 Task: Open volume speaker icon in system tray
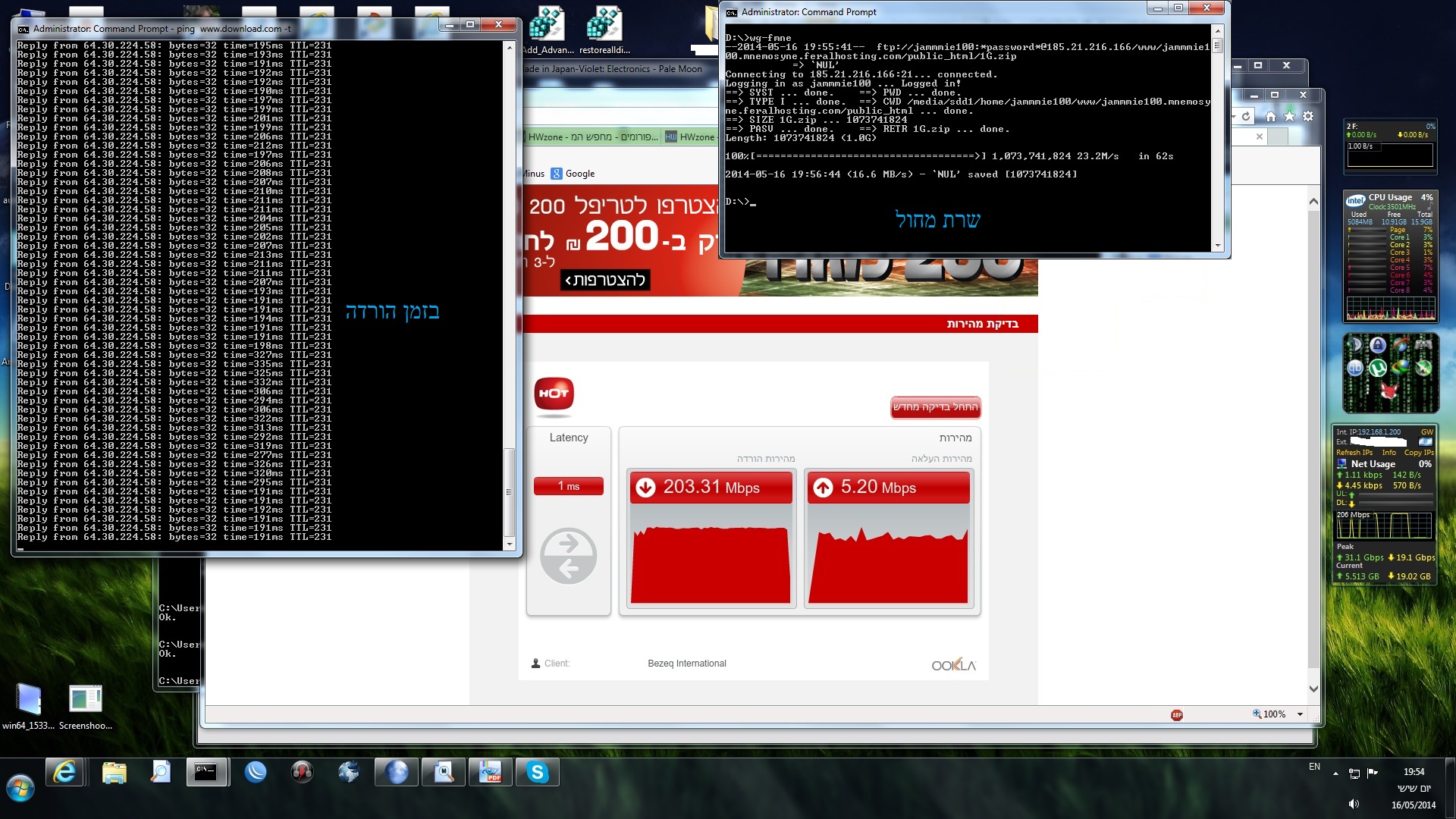[1354, 804]
